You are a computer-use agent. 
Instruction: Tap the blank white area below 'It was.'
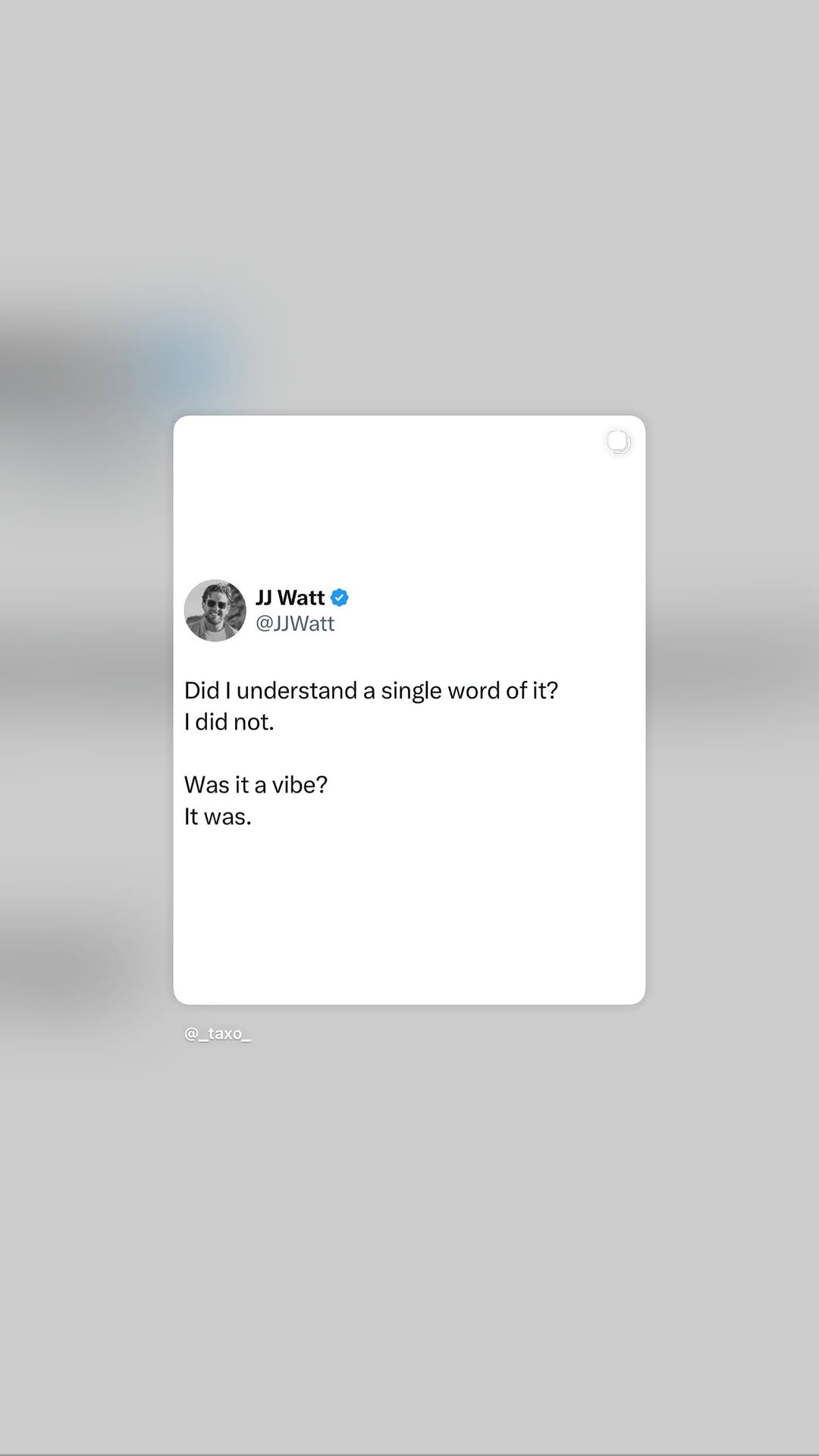click(x=409, y=918)
